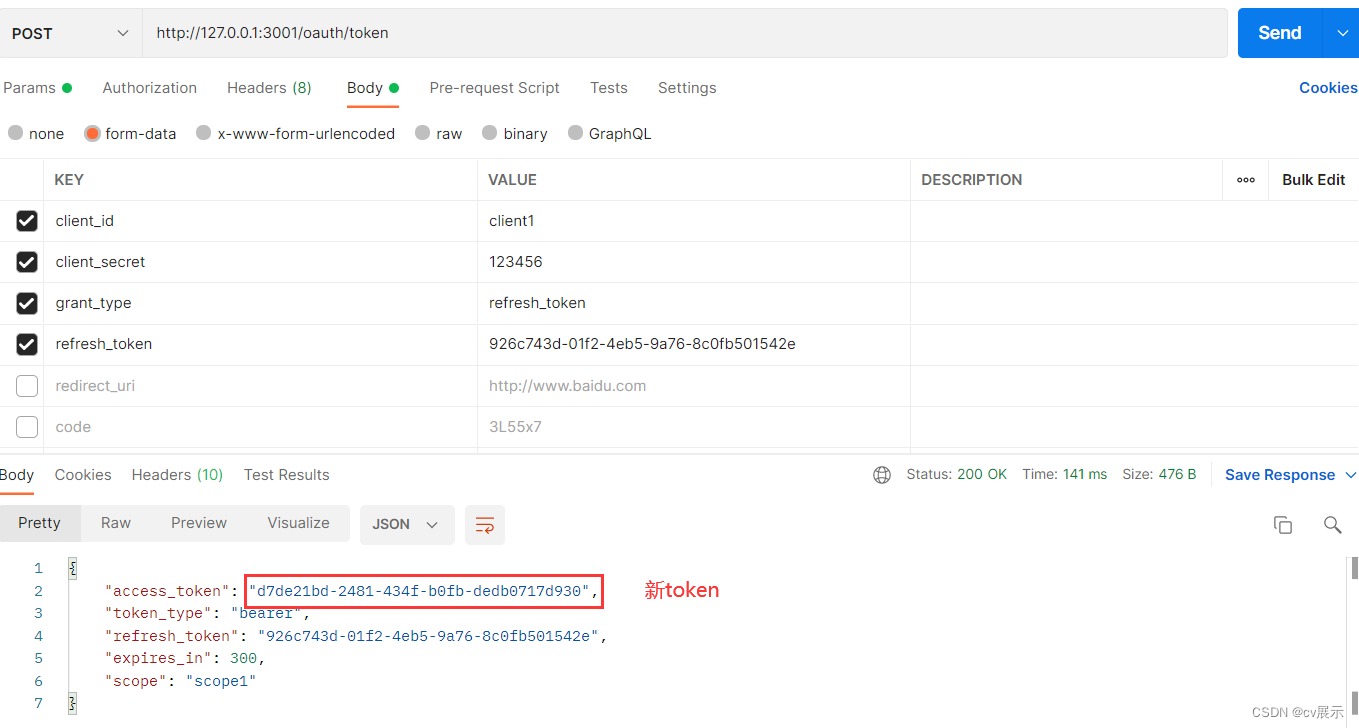
Task: Edit the grant_type value refresh_token
Action: 693,303
